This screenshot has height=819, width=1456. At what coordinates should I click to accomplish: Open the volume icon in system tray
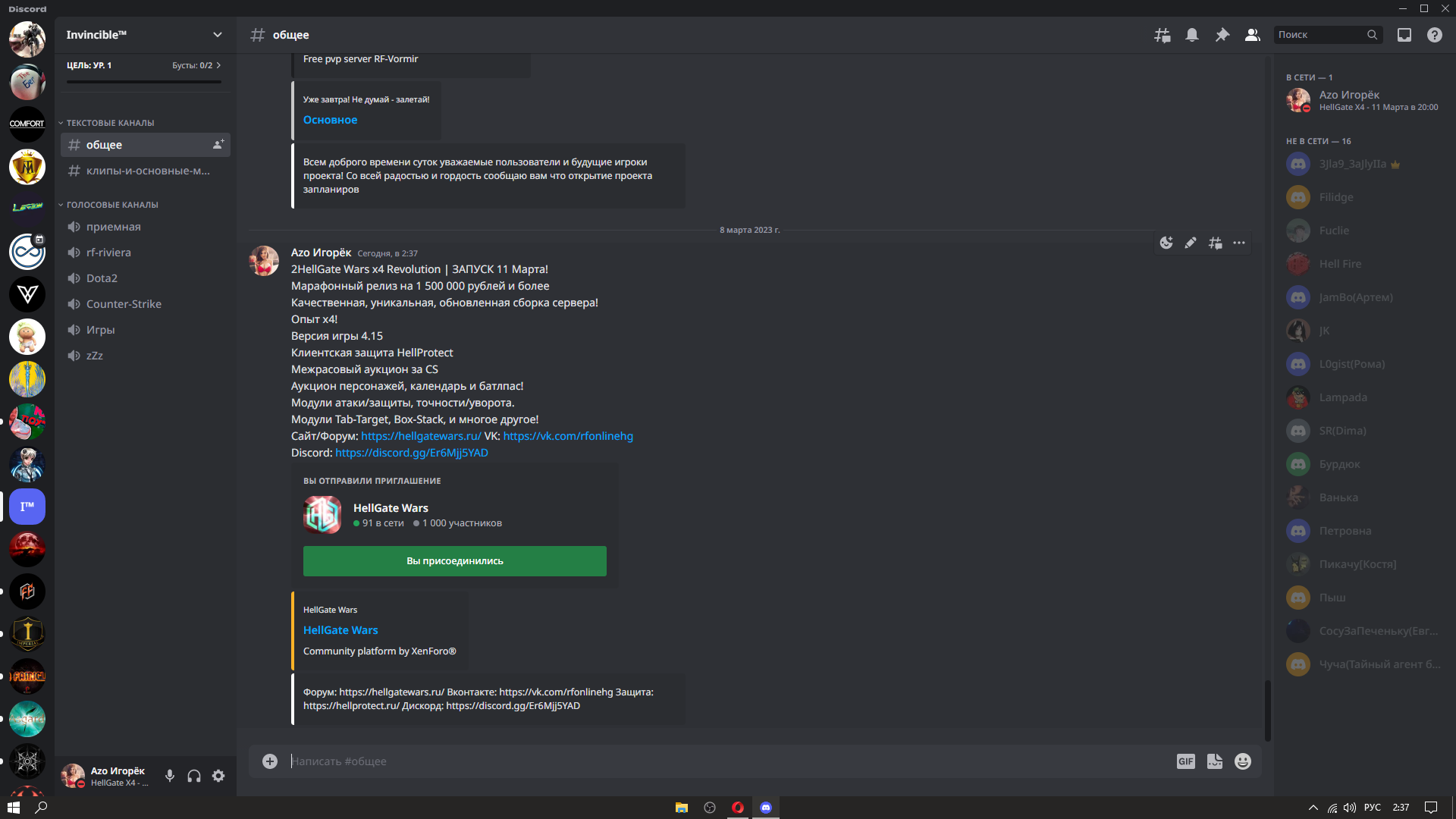pyautogui.click(x=1350, y=808)
